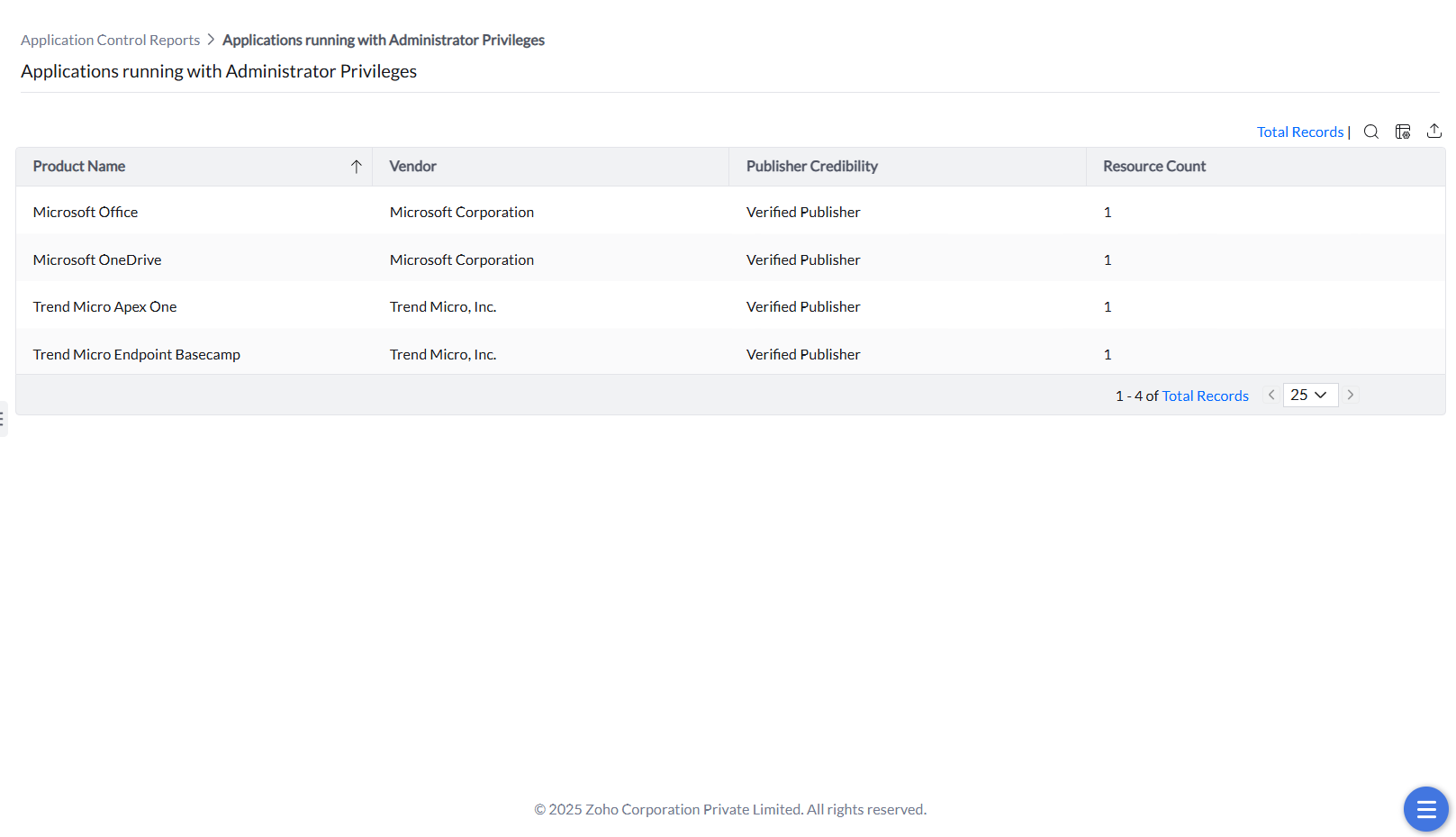Screen dimensions: 1456x837
Task: Select the Microsoft Office product cell
Action: tap(86, 212)
